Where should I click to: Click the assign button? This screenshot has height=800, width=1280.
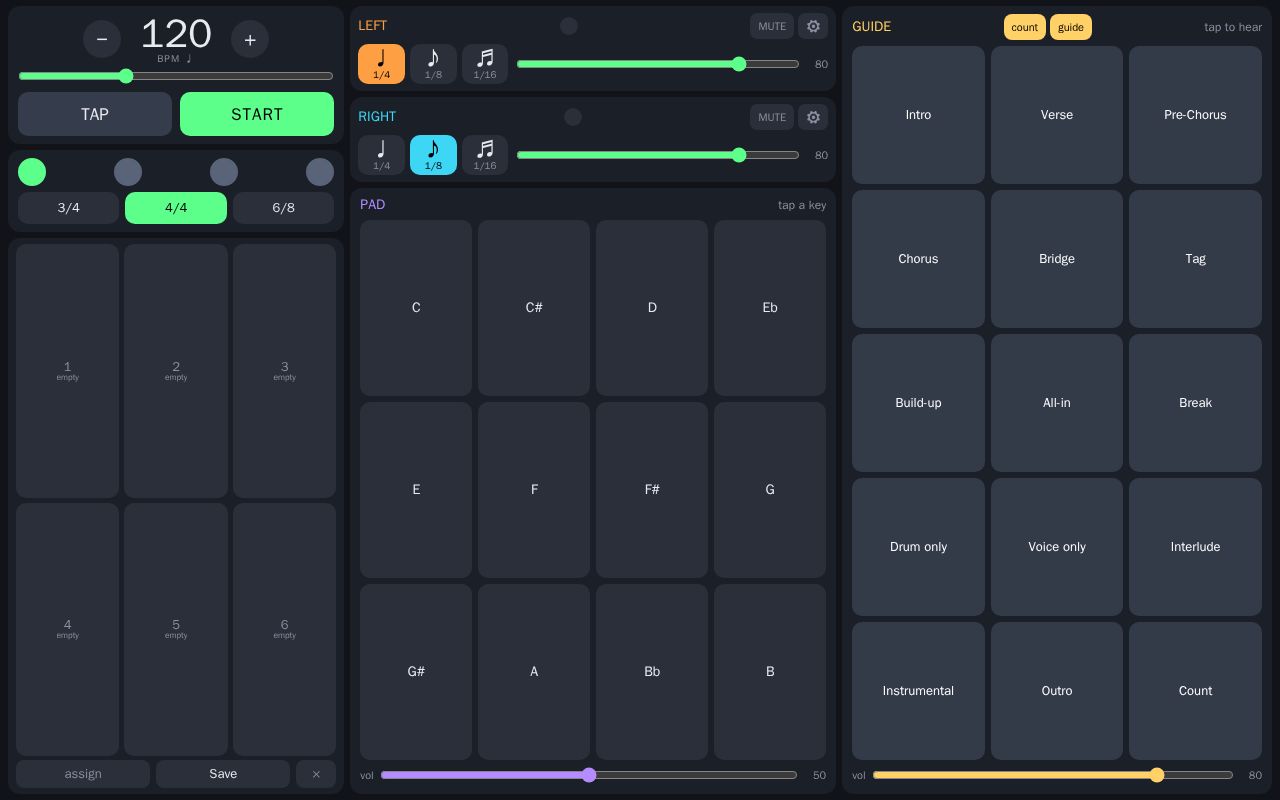click(83, 774)
